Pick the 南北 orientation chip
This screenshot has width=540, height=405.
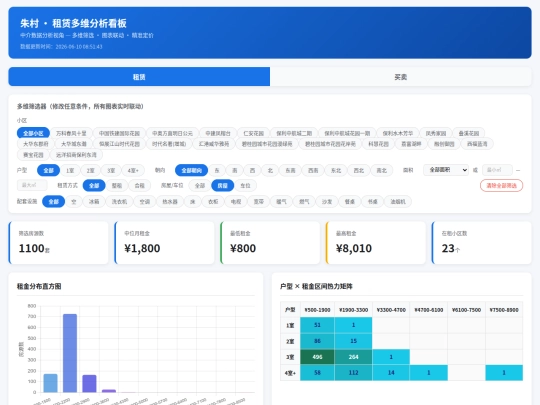click(381, 170)
